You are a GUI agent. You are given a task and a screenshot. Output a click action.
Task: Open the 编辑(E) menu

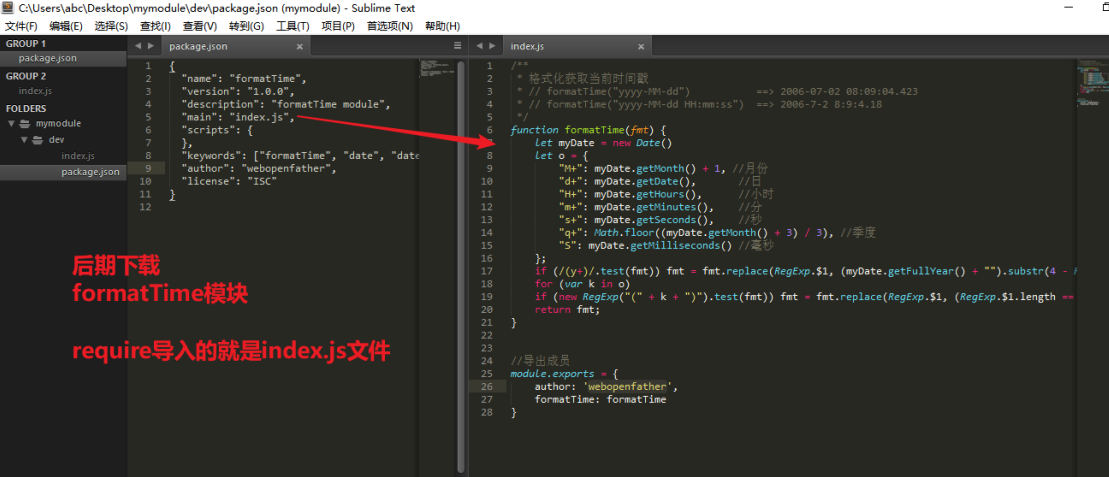(x=66, y=26)
